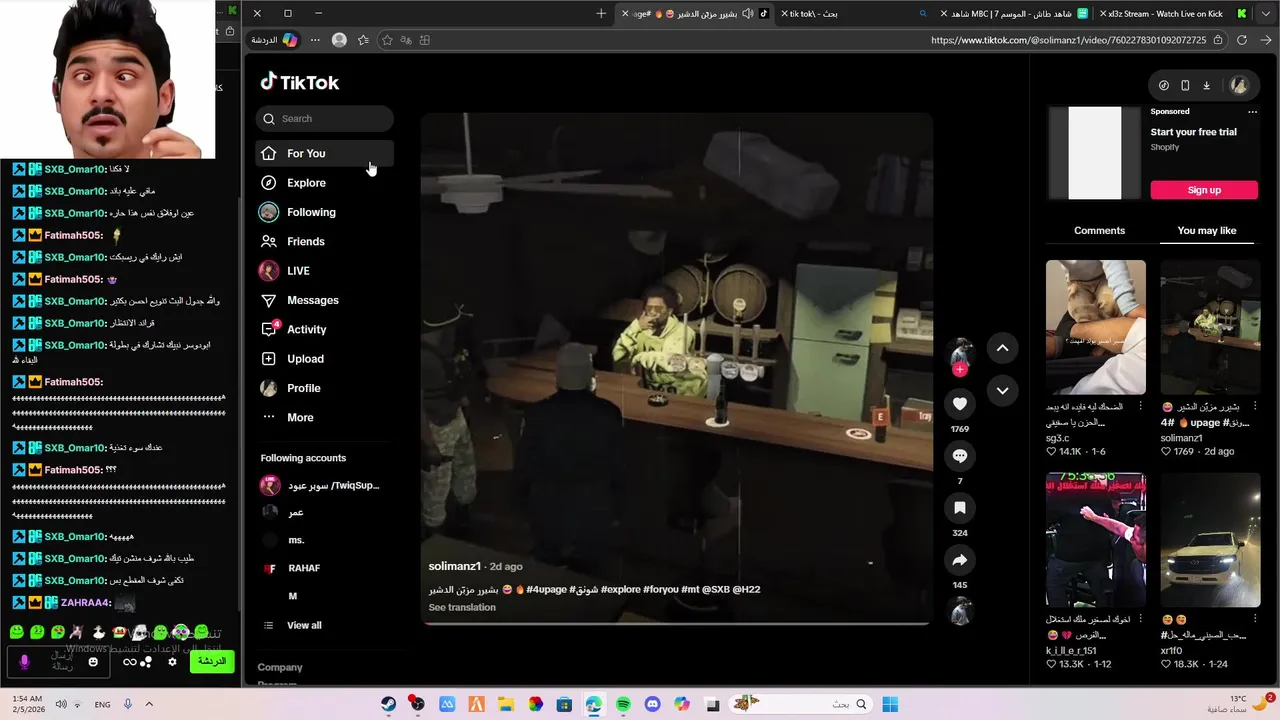Click the Windows Start button
Screen dimensions: 1280x720
pos(890,704)
